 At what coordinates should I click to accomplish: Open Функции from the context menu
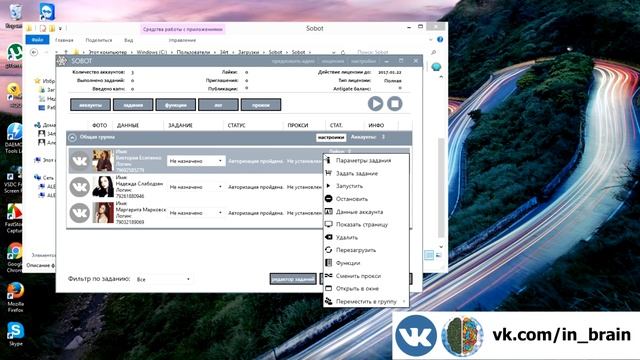pos(366,263)
